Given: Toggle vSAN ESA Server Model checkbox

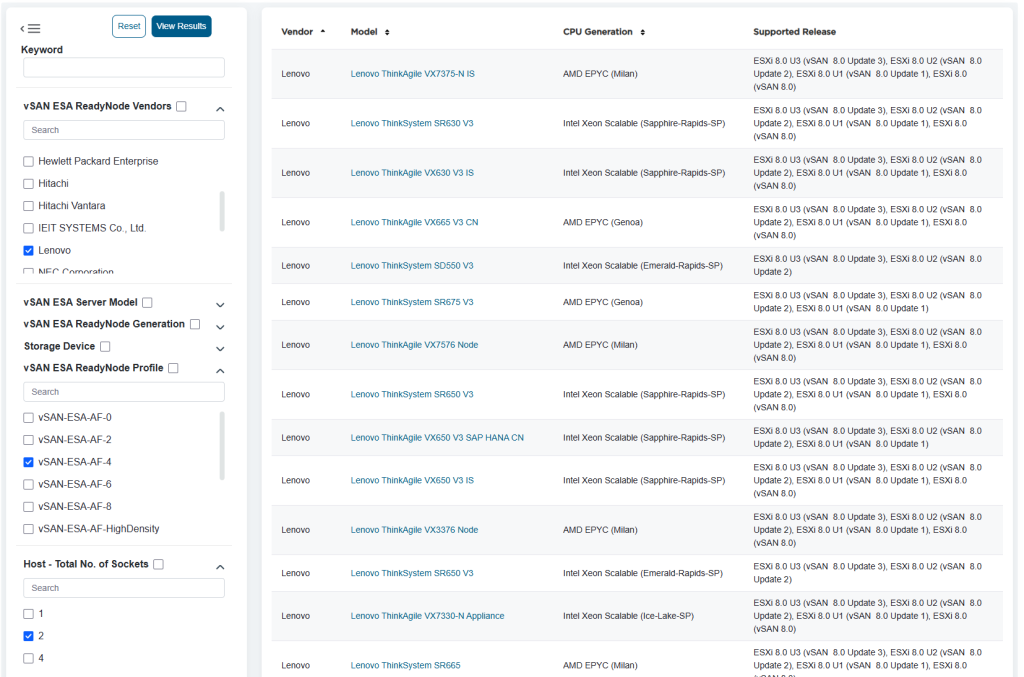Looking at the screenshot, I should coord(148,302).
